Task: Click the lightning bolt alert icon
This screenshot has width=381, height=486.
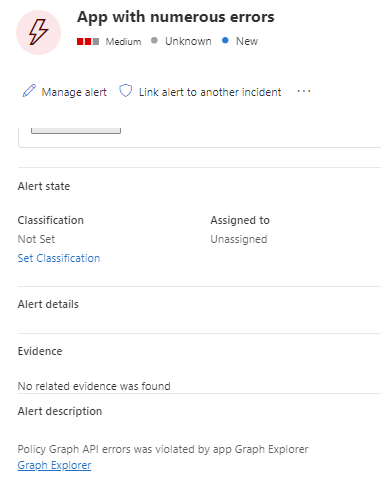Action: 39,32
